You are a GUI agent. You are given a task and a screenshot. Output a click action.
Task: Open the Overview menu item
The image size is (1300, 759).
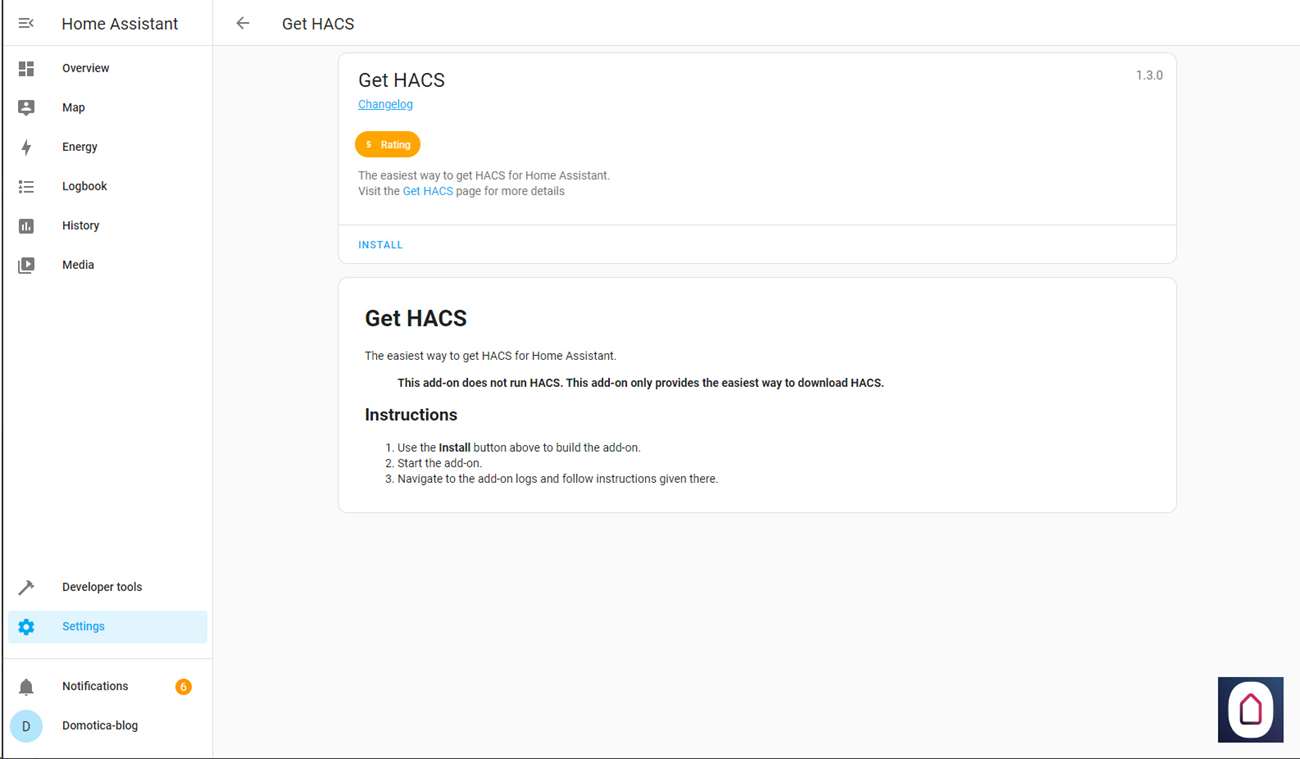pyautogui.click(x=107, y=68)
